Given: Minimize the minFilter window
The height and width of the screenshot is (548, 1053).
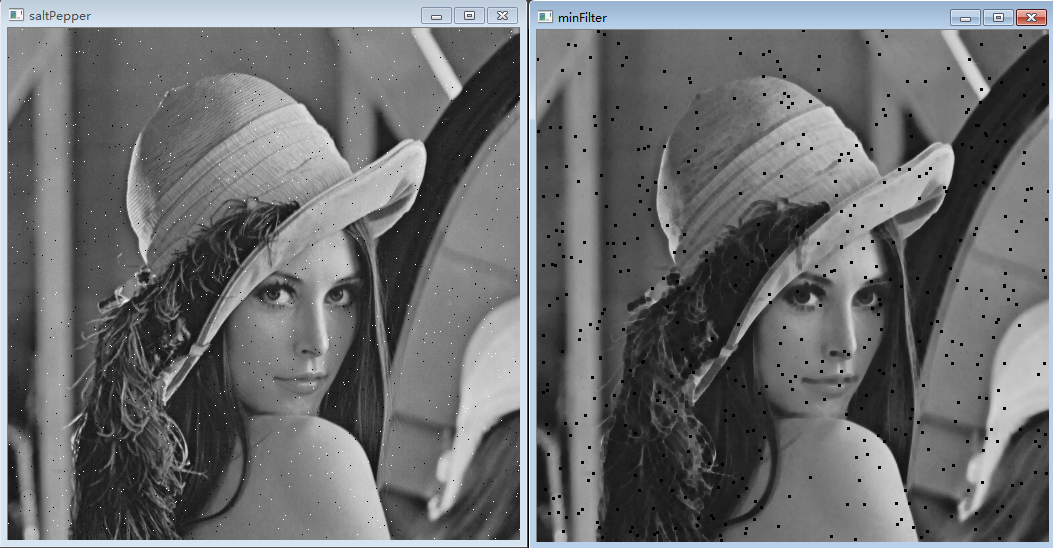Looking at the screenshot, I should tap(966, 17).
